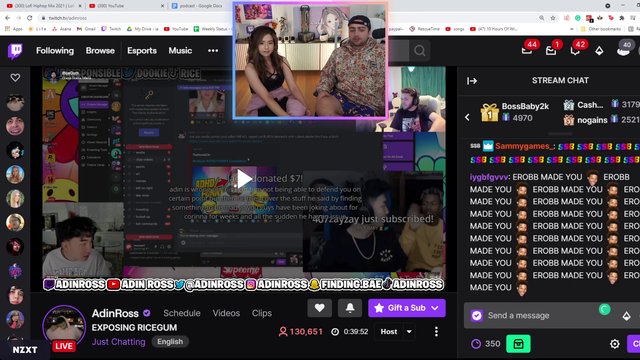Open the channel Schedule tab
640x360 pixels.
tap(182, 313)
